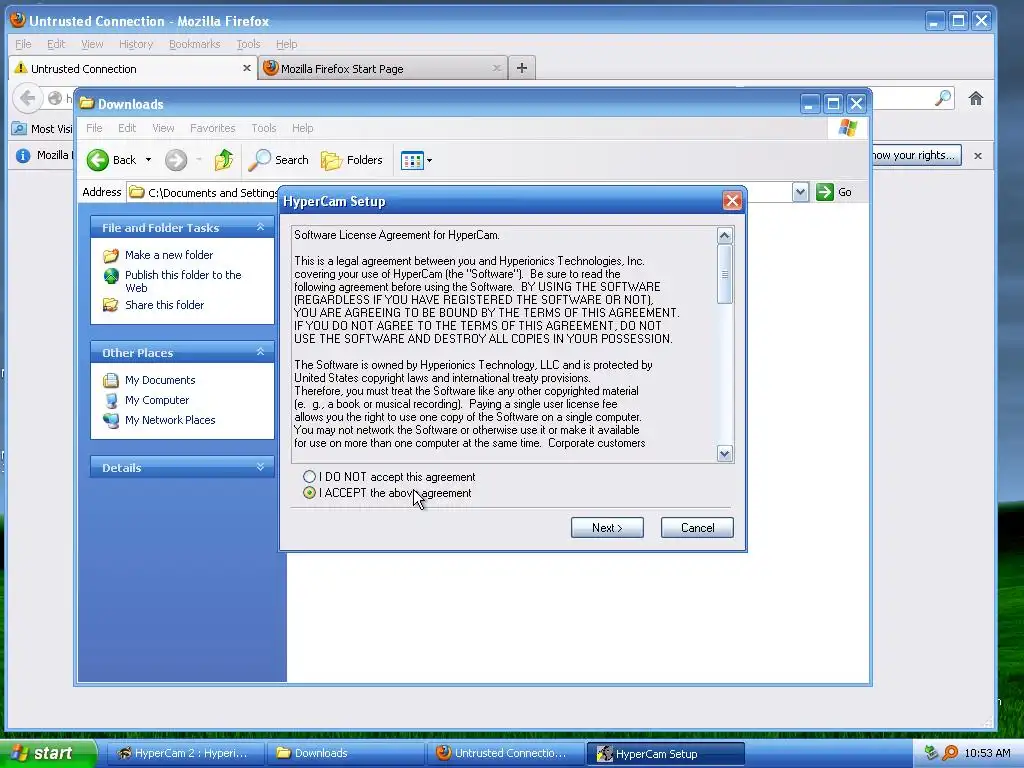
Task: Click Firefox back arrow button
Action: [x=27, y=99]
